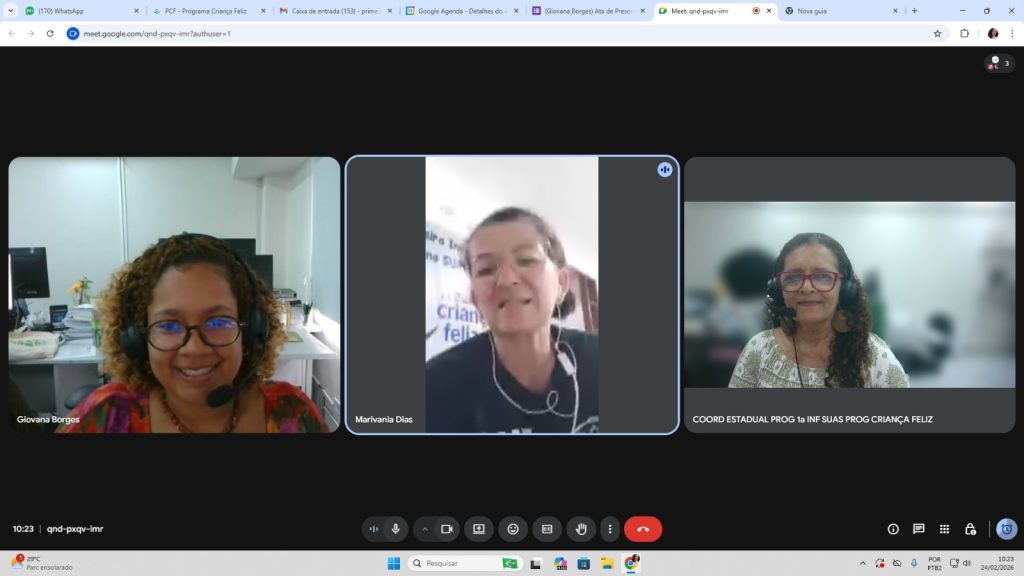The width and height of the screenshot is (1024, 576).
Task: Show the participants list badge
Action: pos(999,64)
